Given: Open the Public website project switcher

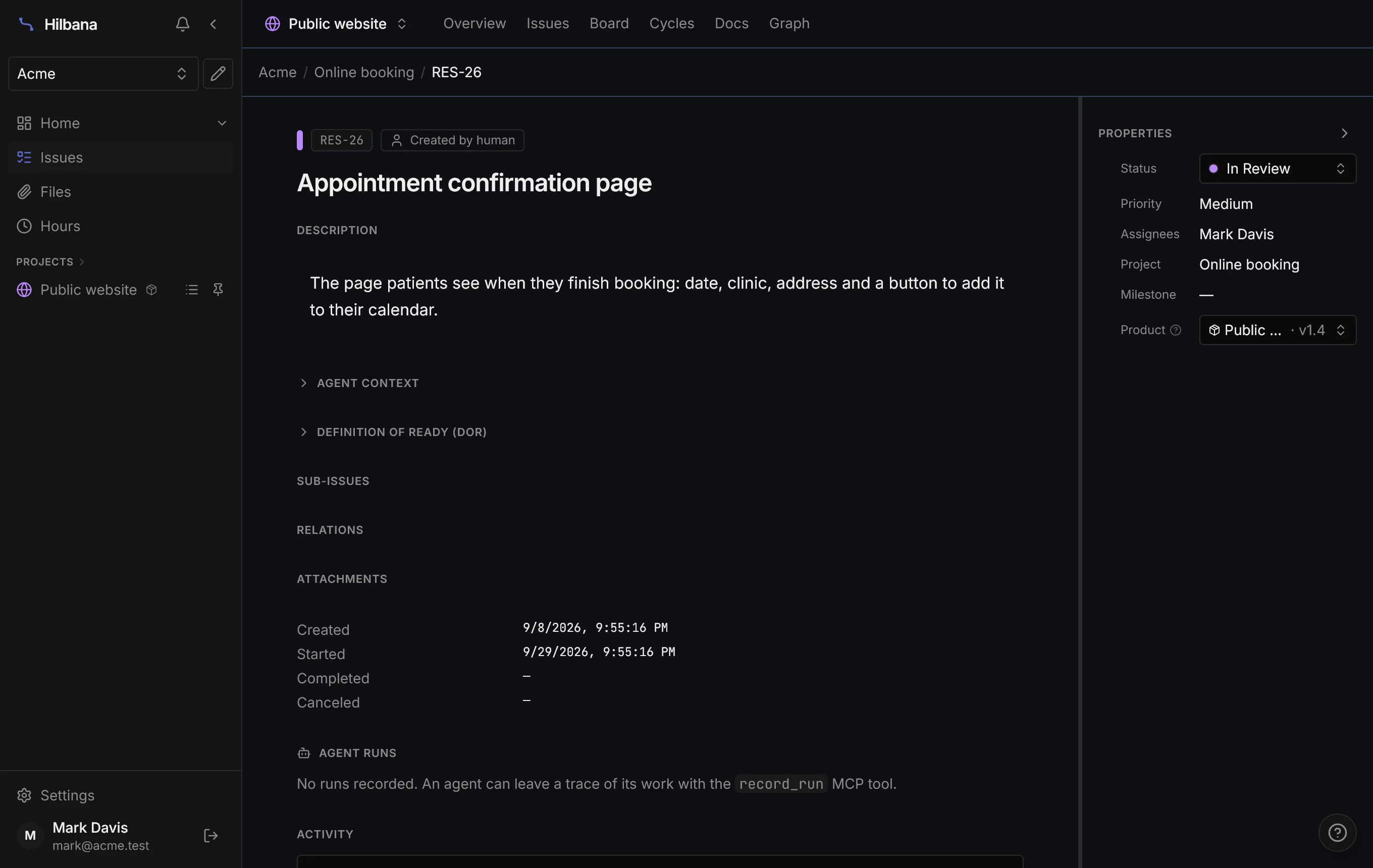Looking at the screenshot, I should (x=336, y=24).
